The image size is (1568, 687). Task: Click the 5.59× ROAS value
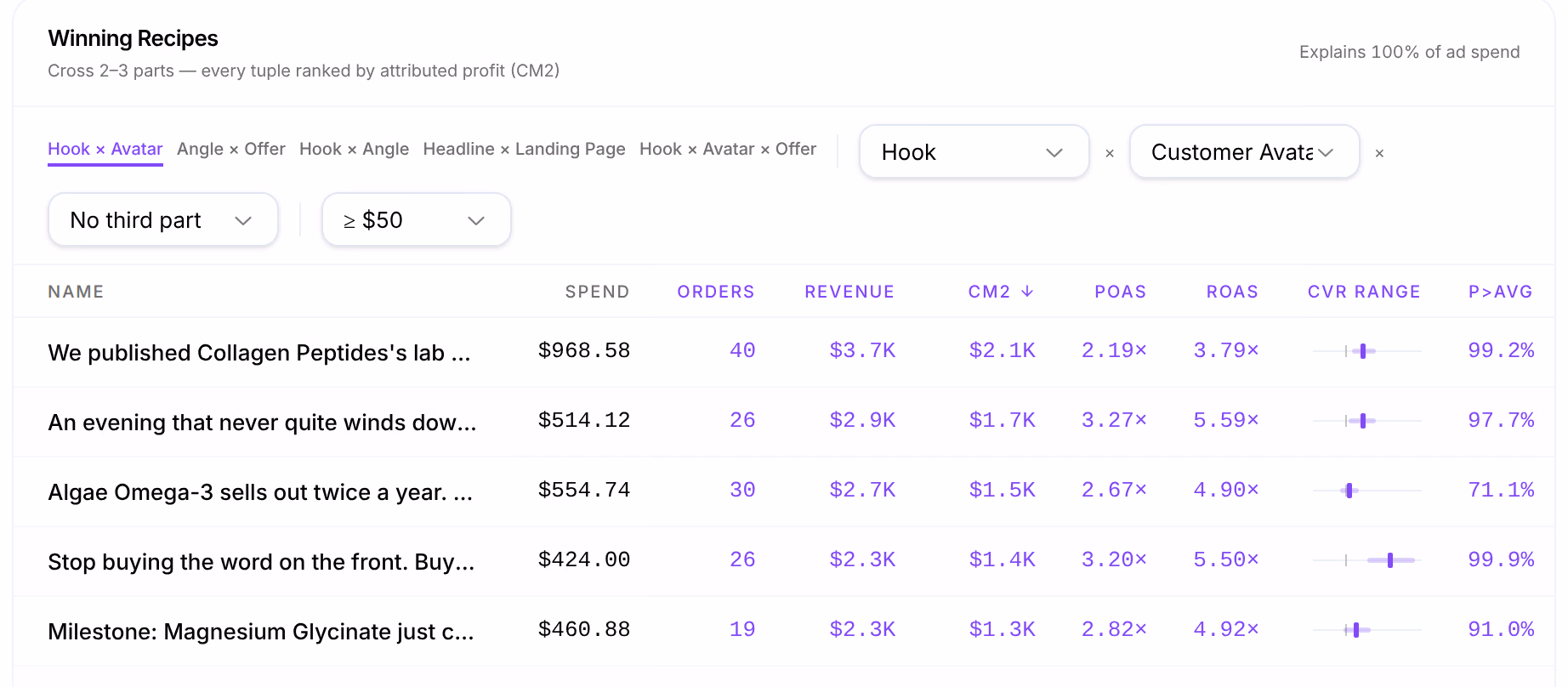(x=1226, y=420)
